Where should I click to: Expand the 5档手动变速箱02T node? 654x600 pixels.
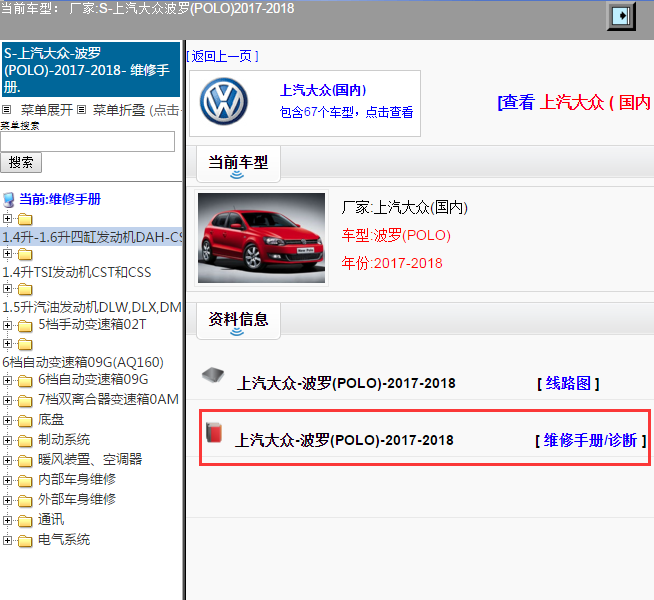[7, 325]
